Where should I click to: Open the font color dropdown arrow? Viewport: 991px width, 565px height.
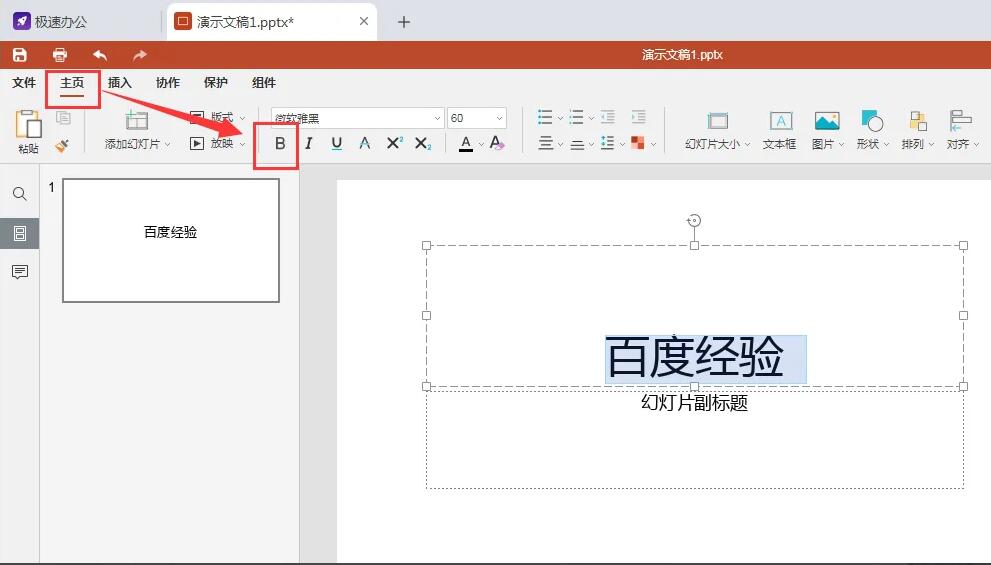[x=481, y=144]
